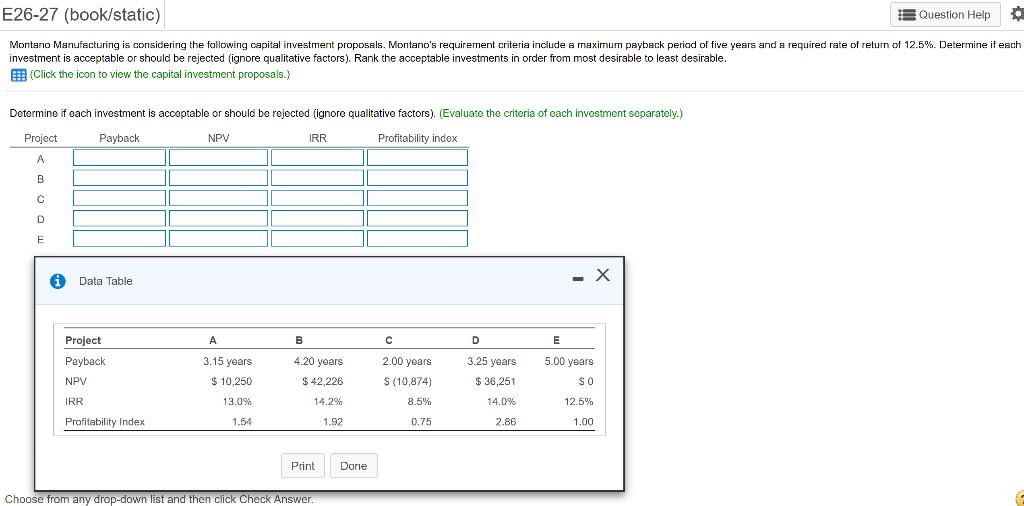Open Project D NPV dropdown
1024x506 pixels.
tap(219, 218)
